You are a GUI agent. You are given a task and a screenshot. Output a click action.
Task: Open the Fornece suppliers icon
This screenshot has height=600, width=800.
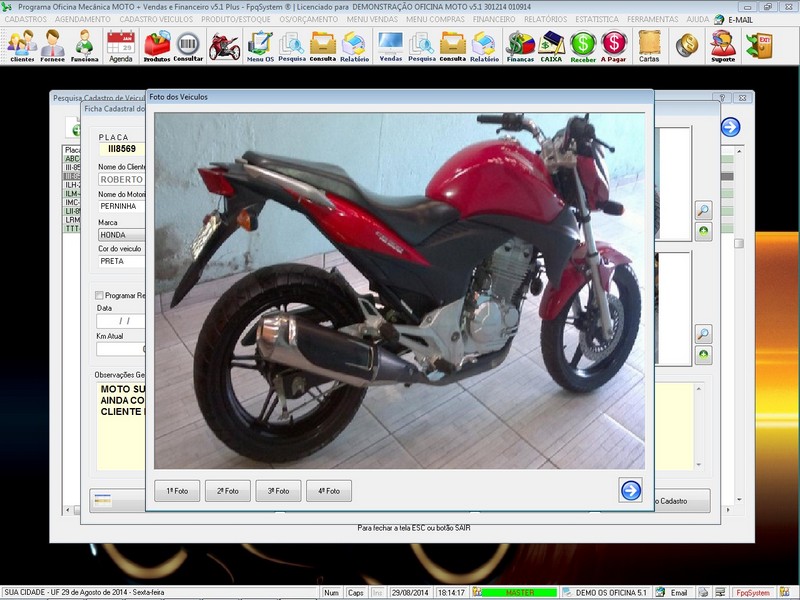[x=53, y=46]
